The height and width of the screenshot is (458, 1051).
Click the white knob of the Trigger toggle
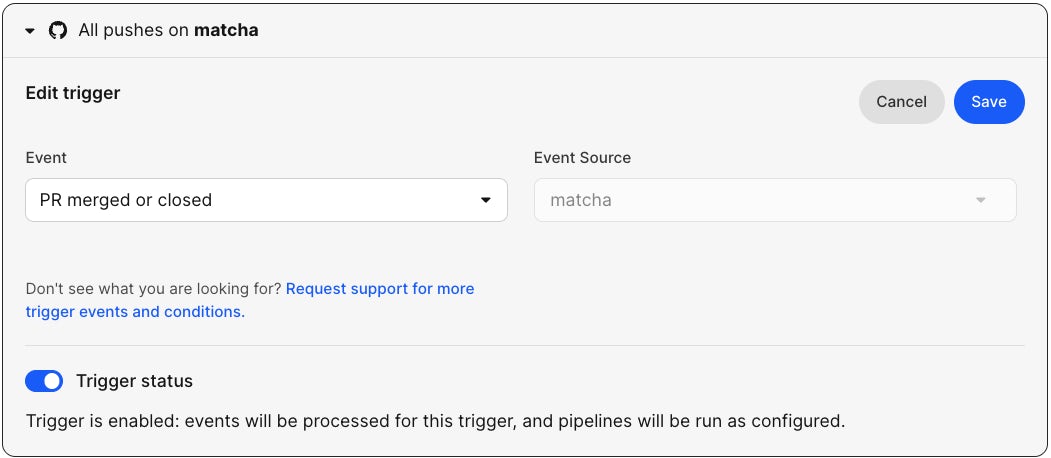(52, 381)
